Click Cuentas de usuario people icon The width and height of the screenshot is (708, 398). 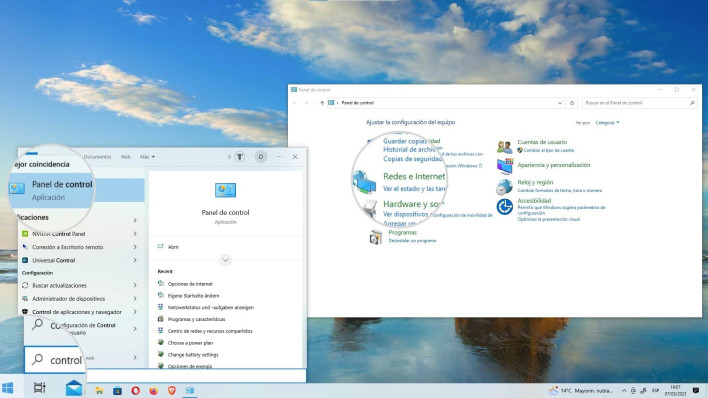[505, 146]
